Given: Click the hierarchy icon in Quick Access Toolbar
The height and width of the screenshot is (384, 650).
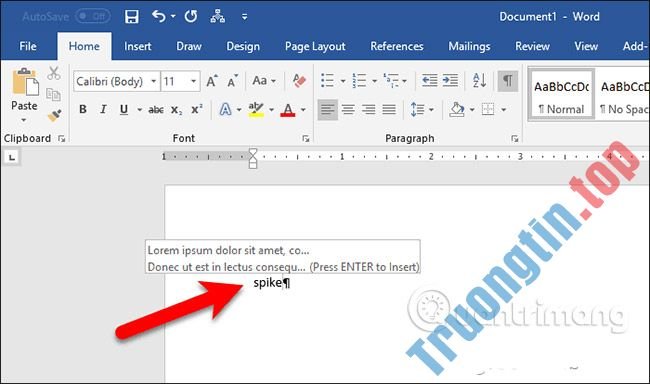Looking at the screenshot, I should pos(218,17).
